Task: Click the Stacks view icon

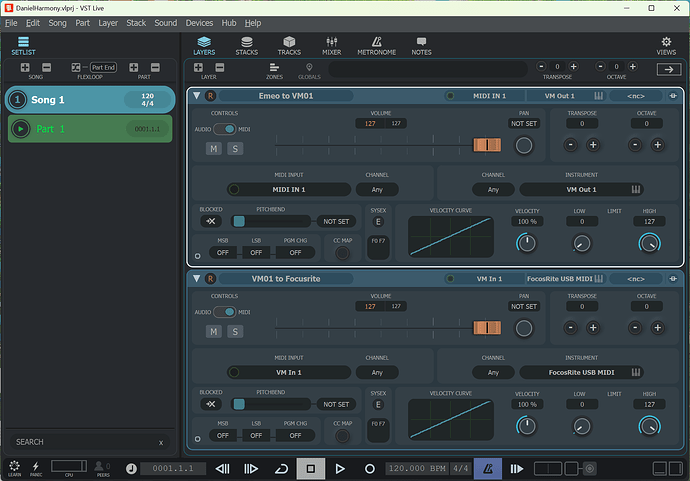Action: point(246,46)
